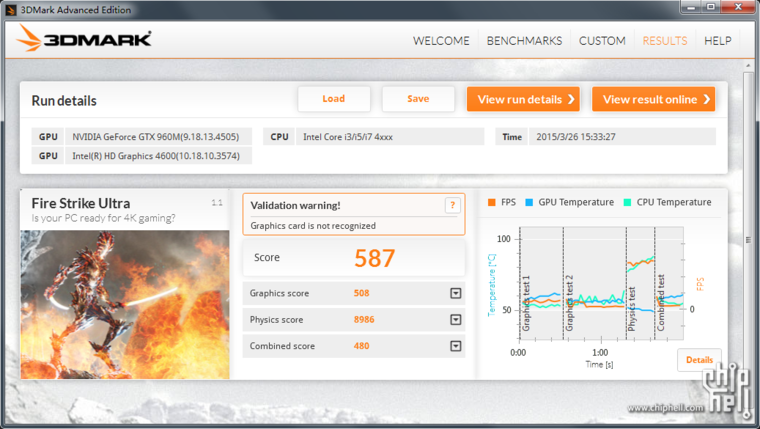
Task: Click the Fire Strike Ultra title
Action: click(81, 203)
